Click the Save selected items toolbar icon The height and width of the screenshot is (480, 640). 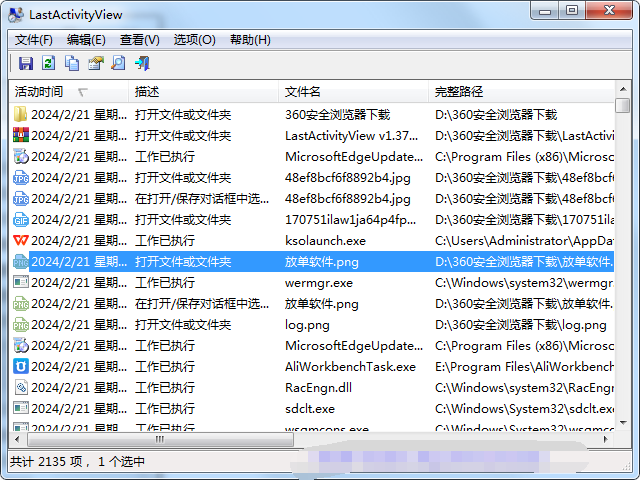point(26,63)
